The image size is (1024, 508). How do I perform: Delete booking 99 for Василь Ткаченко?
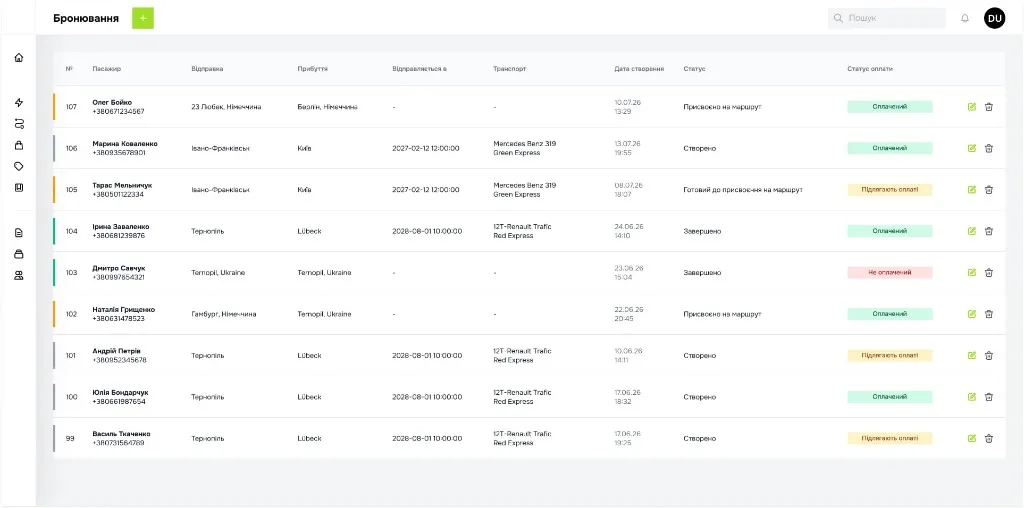[x=989, y=438]
